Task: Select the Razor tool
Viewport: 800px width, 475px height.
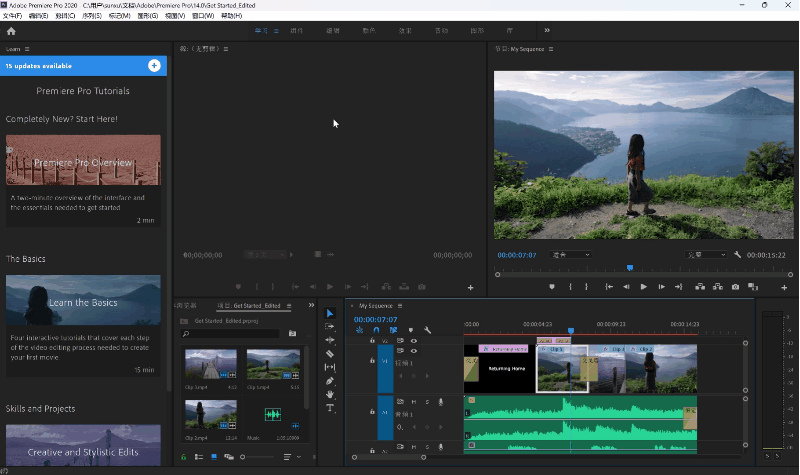Action: click(x=330, y=354)
